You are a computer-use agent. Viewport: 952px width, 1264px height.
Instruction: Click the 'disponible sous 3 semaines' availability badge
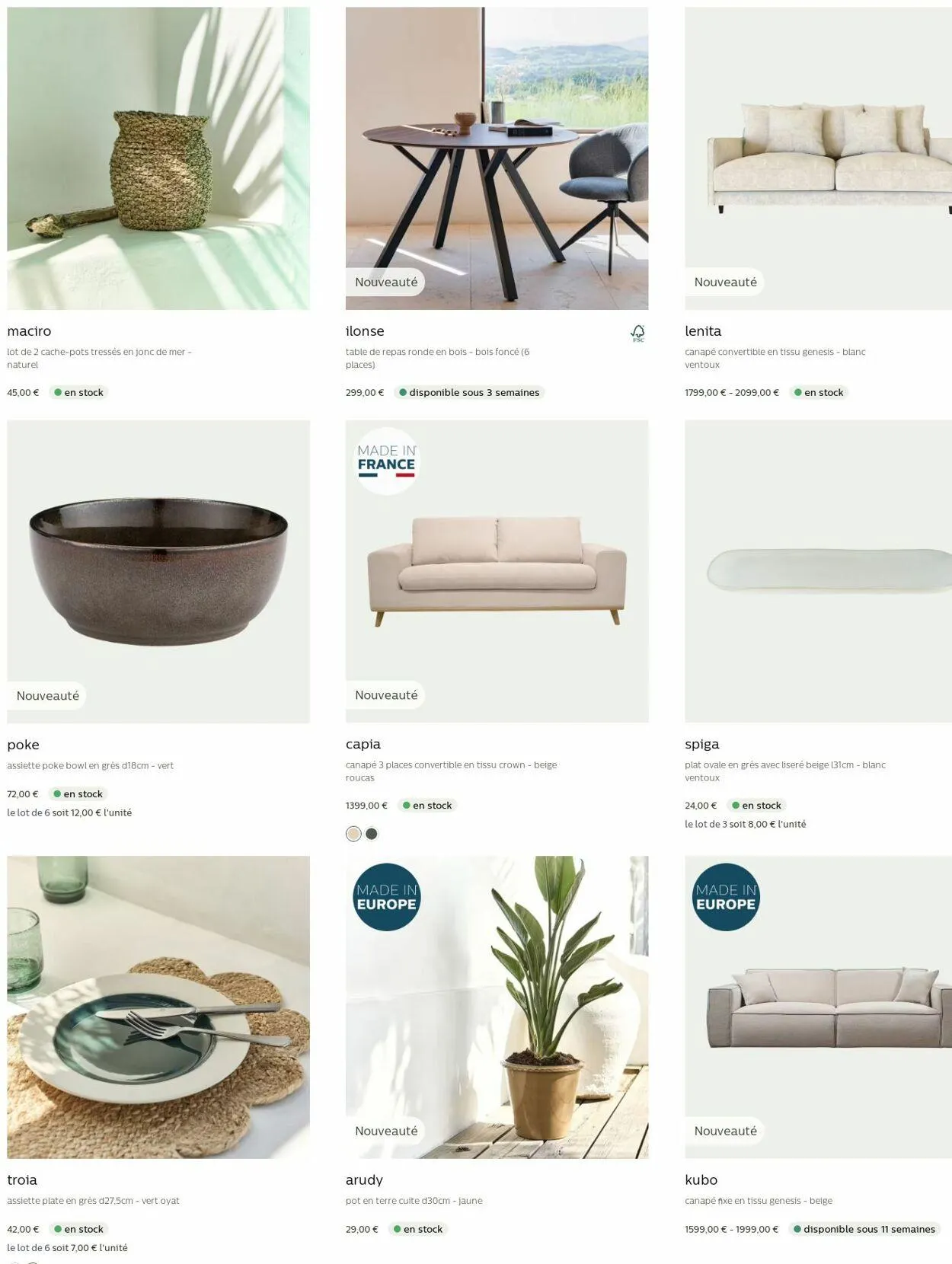pyautogui.click(x=469, y=393)
